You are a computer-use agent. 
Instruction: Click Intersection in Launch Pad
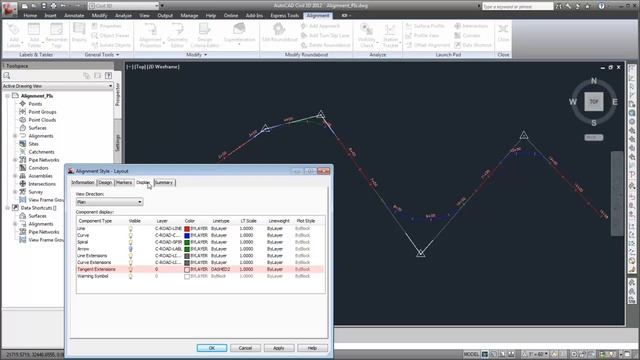(471, 26)
